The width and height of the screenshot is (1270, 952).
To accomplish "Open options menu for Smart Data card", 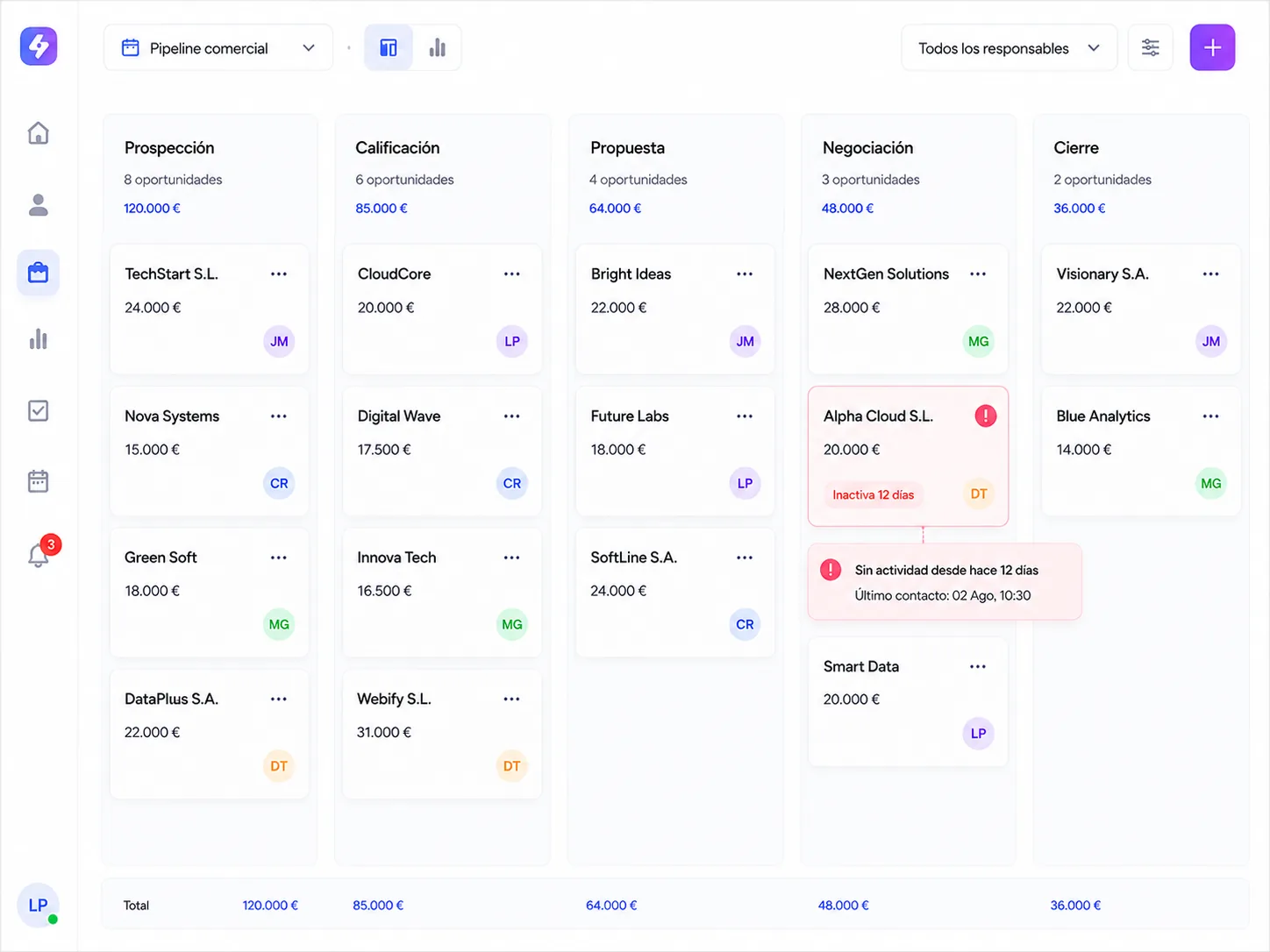I will coord(978,667).
